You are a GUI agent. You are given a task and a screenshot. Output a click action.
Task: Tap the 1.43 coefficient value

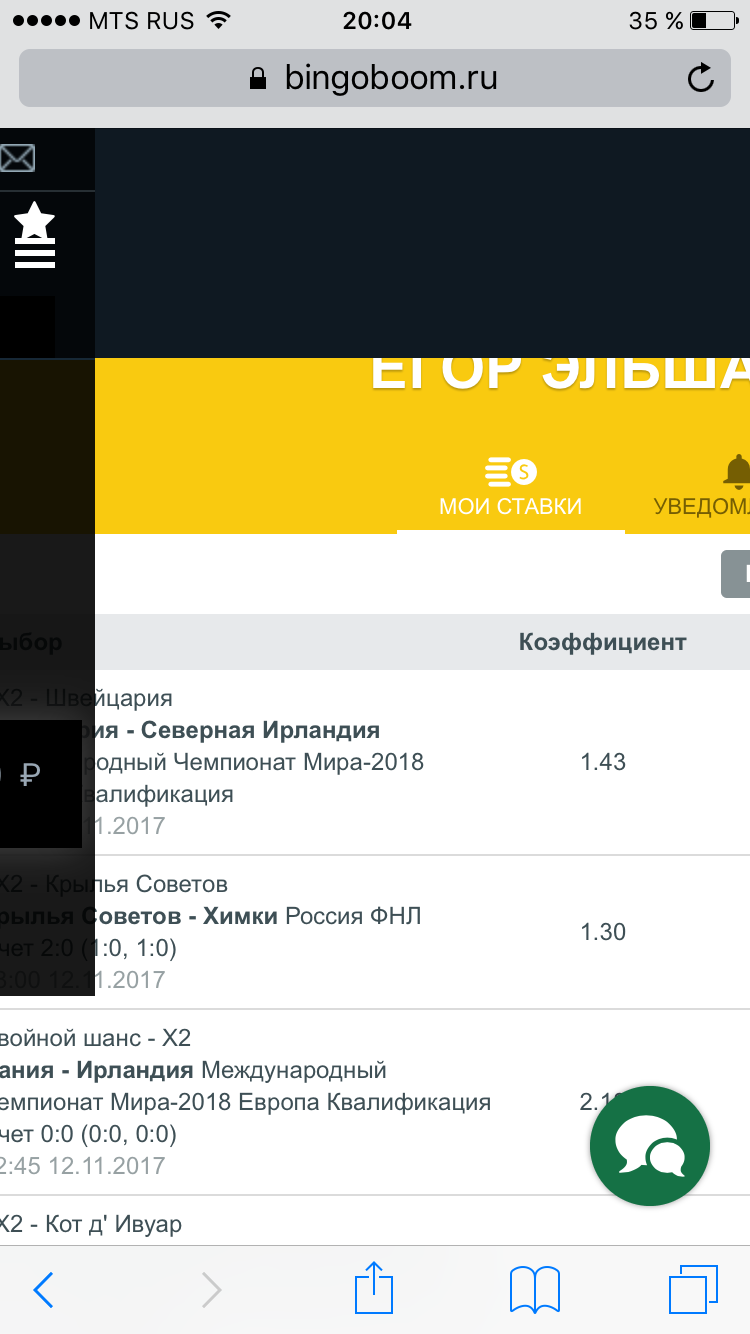pyautogui.click(x=603, y=762)
